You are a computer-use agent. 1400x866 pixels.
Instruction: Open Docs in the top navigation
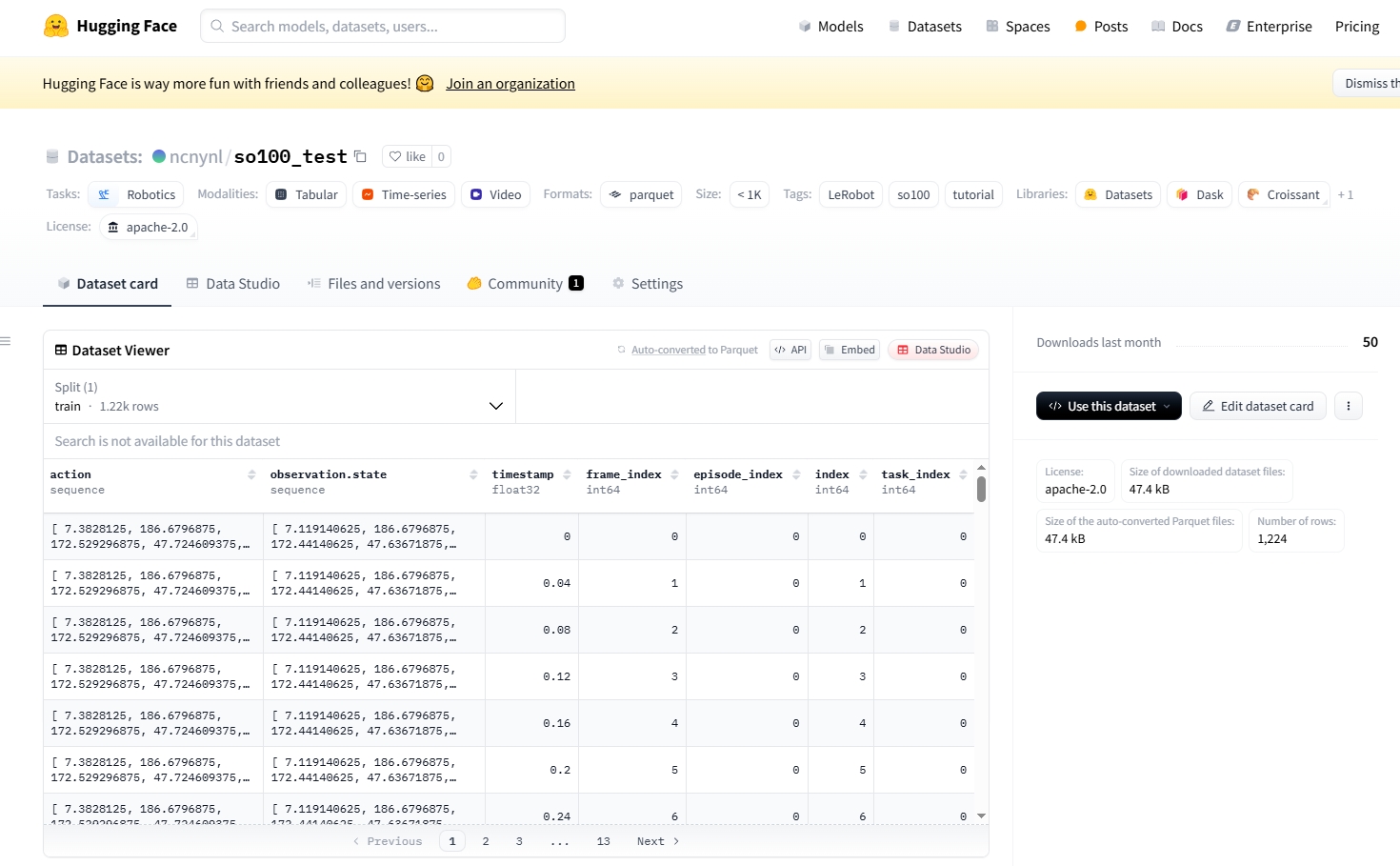click(1177, 27)
